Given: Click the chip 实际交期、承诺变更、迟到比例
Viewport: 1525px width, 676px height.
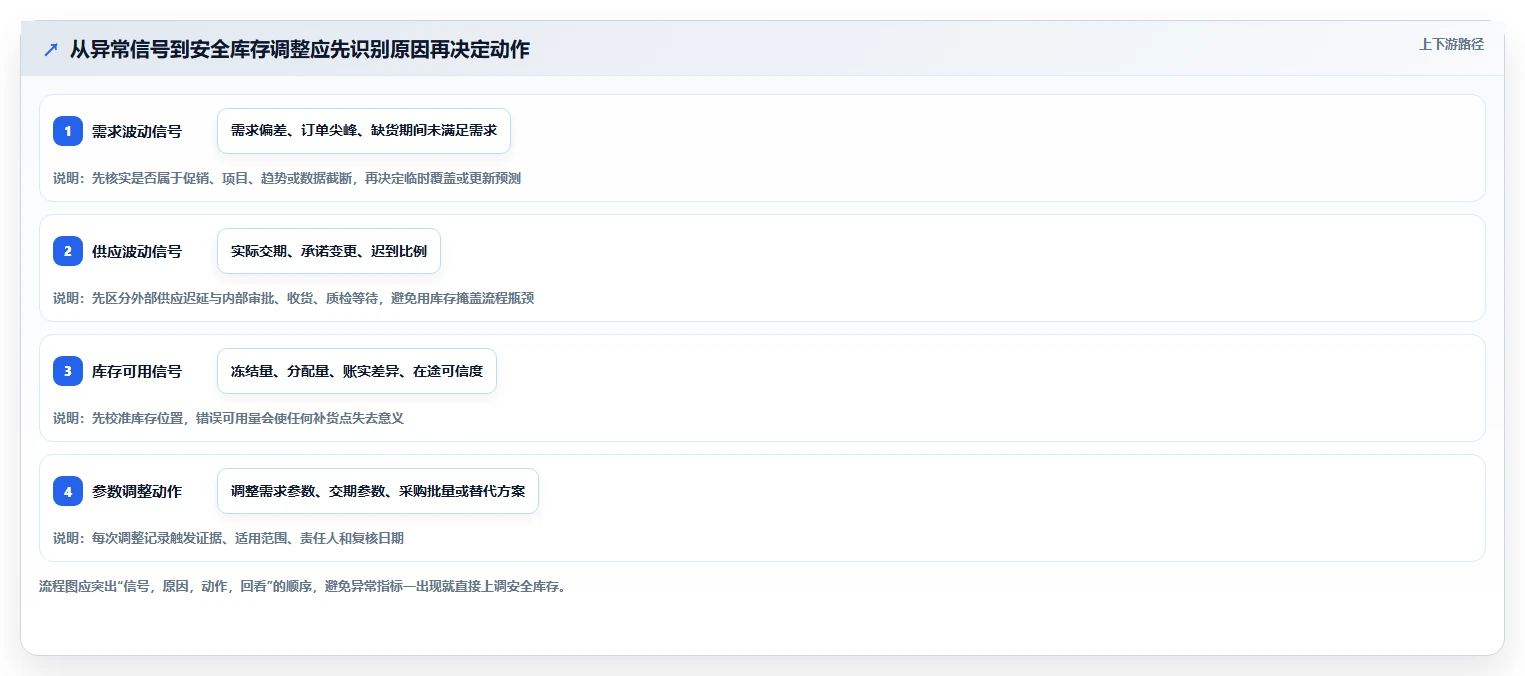Looking at the screenshot, I should pos(329,251).
